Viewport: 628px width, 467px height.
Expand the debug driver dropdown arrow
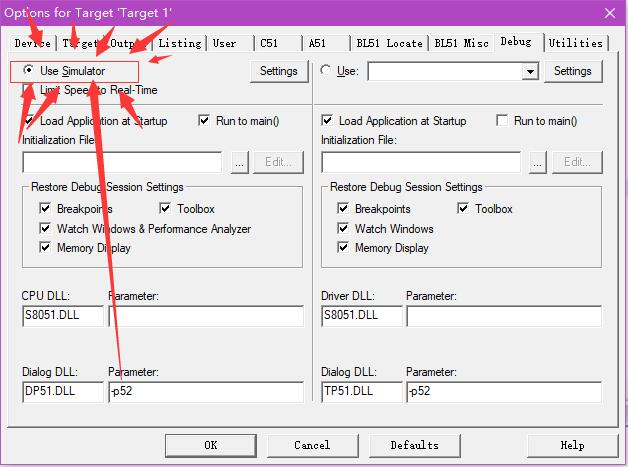tap(530, 72)
